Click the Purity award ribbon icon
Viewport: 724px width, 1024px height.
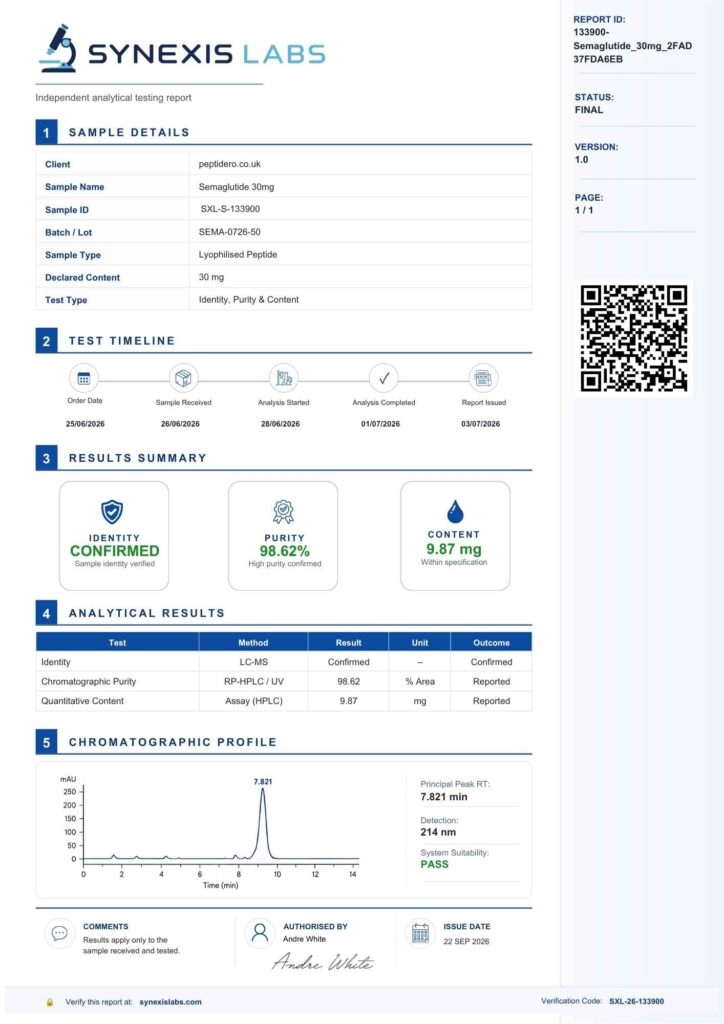(283, 512)
